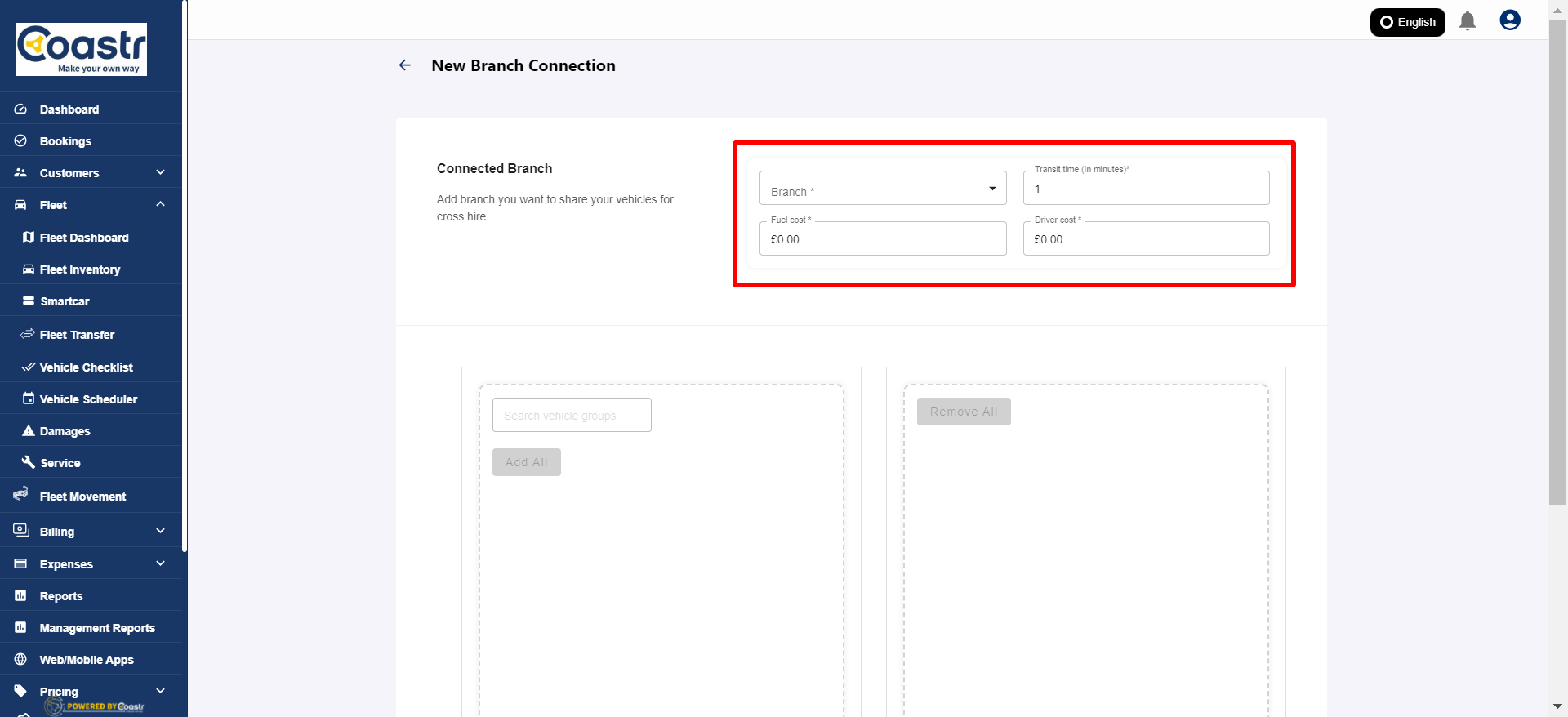
Task: Focus the Search vehicle groups field
Action: [572, 416]
